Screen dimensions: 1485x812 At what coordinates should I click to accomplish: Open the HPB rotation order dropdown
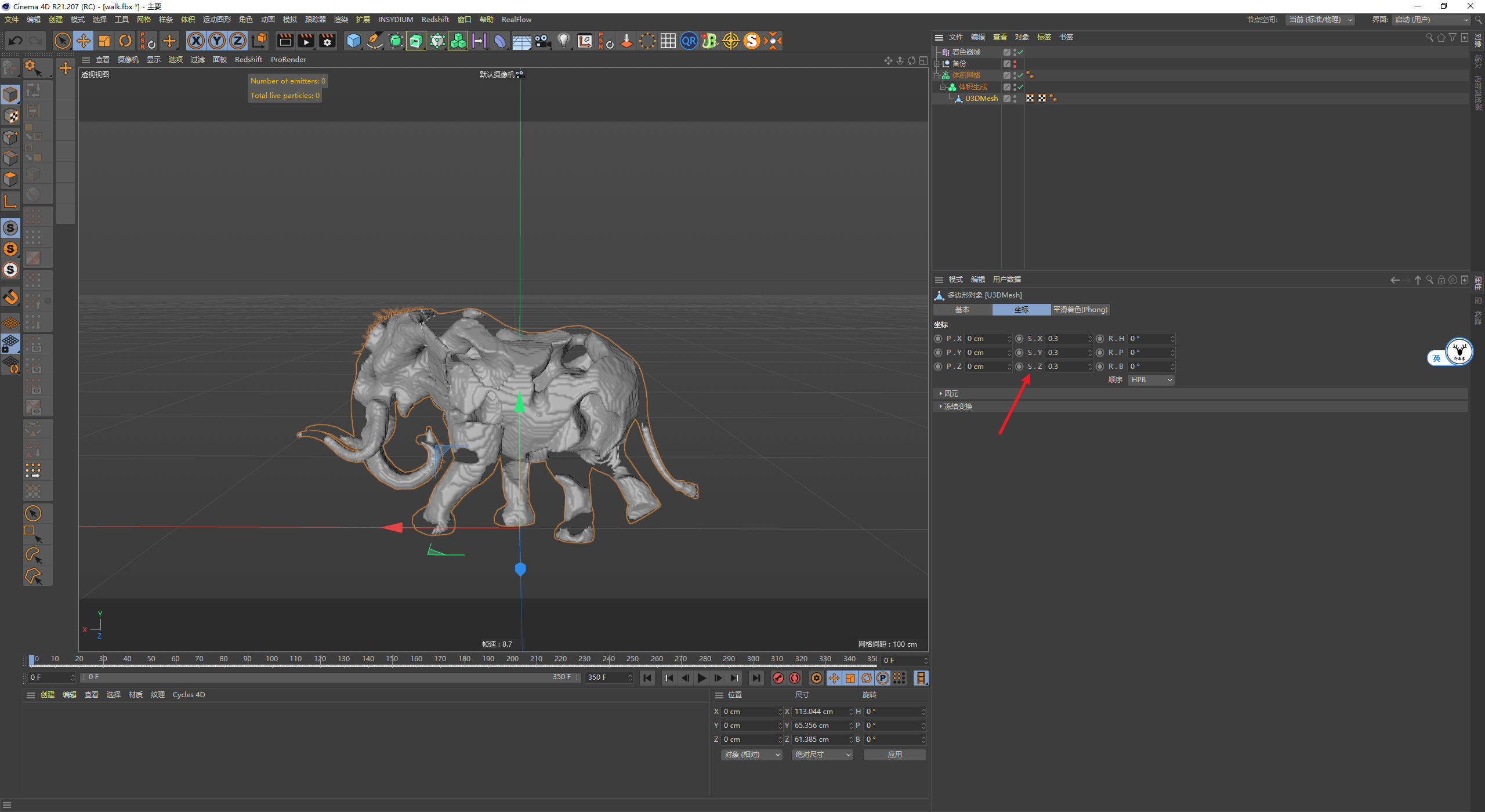pos(1151,380)
